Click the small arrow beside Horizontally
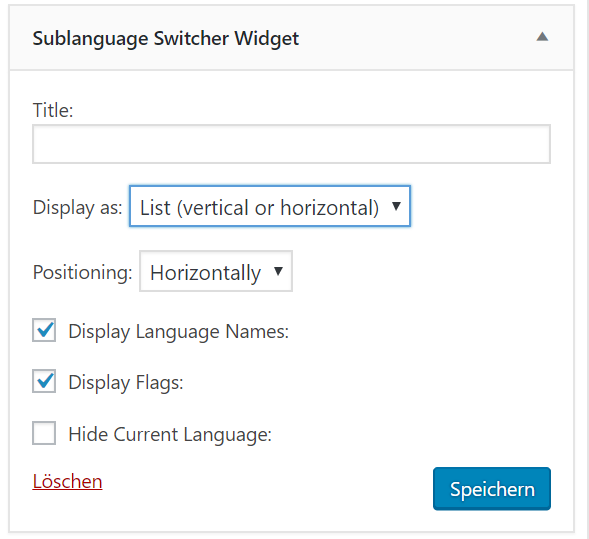Image resolution: width=589 pixels, height=539 pixels. tap(278, 271)
